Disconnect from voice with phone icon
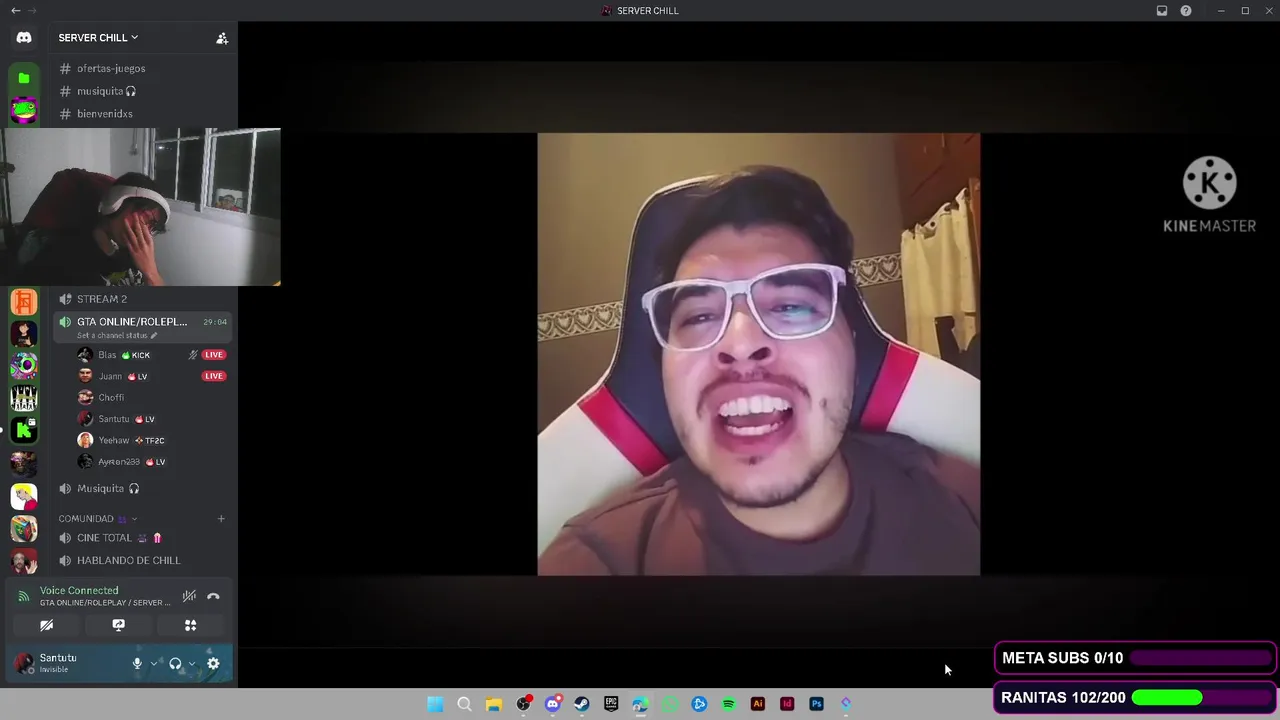Image resolution: width=1280 pixels, height=720 pixels. (213, 596)
